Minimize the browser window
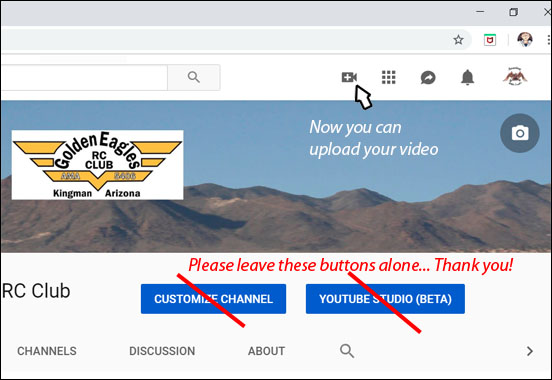The width and height of the screenshot is (552, 380). (480, 12)
